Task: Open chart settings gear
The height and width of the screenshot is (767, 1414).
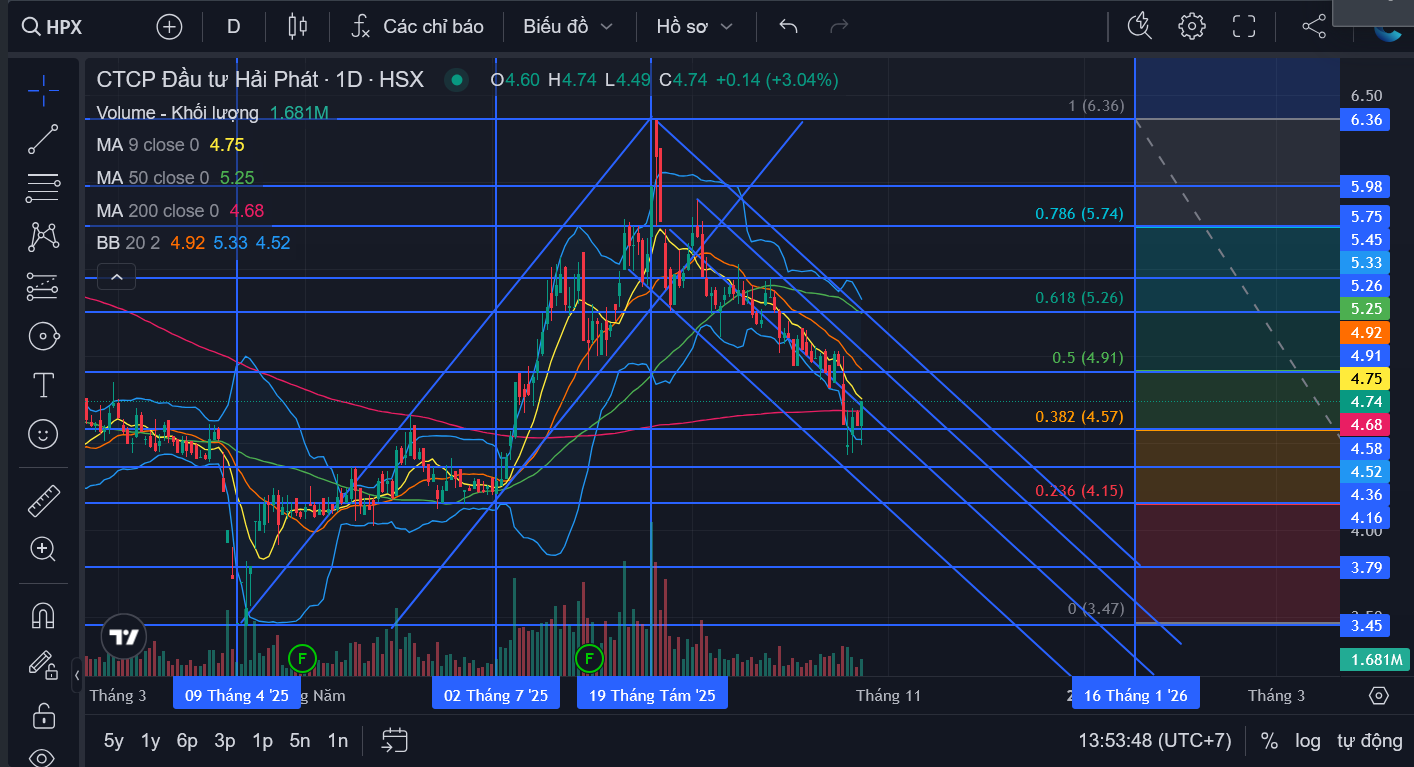Action: [1191, 27]
